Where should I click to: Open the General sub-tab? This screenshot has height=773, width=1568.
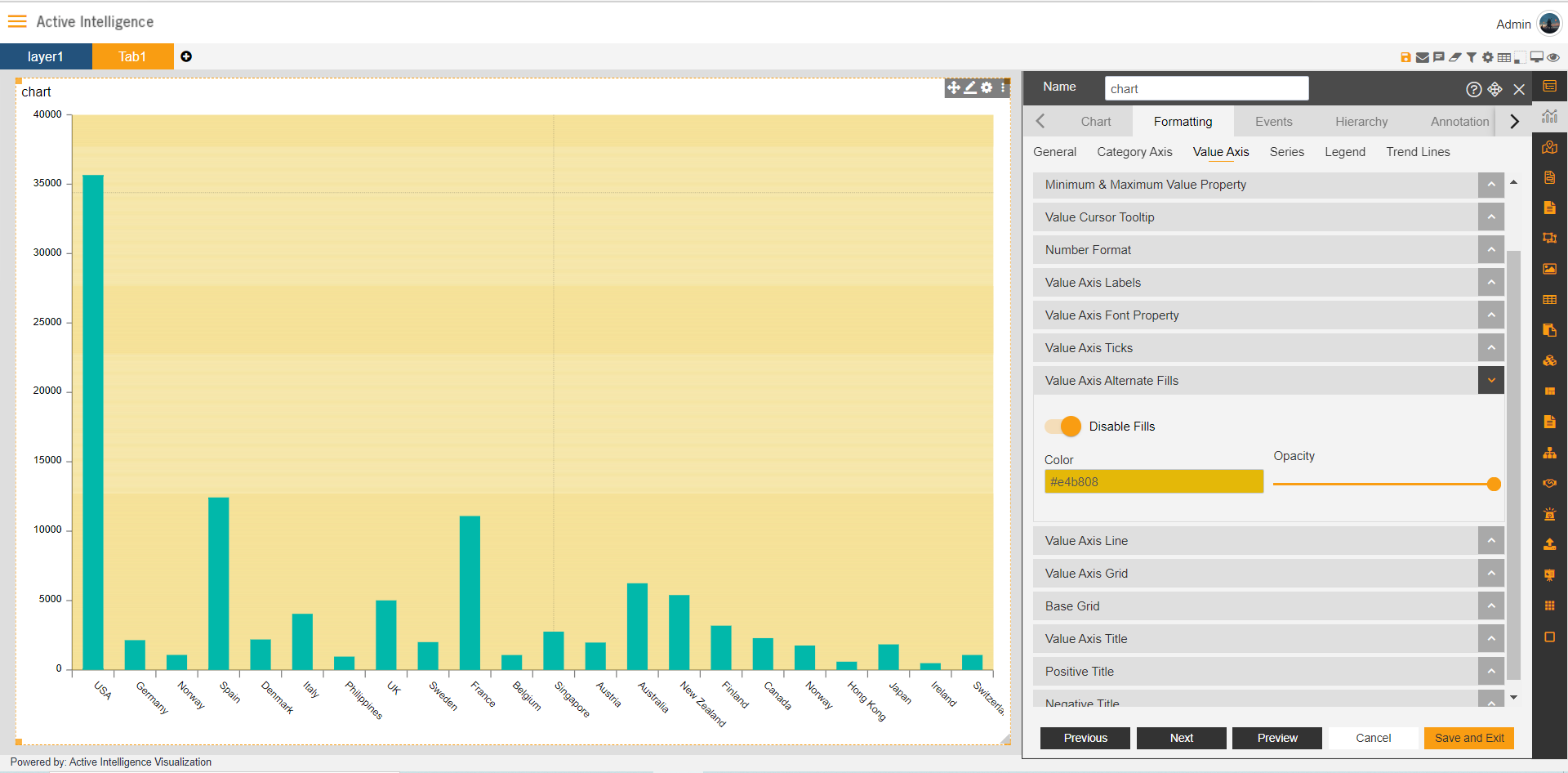[1054, 152]
